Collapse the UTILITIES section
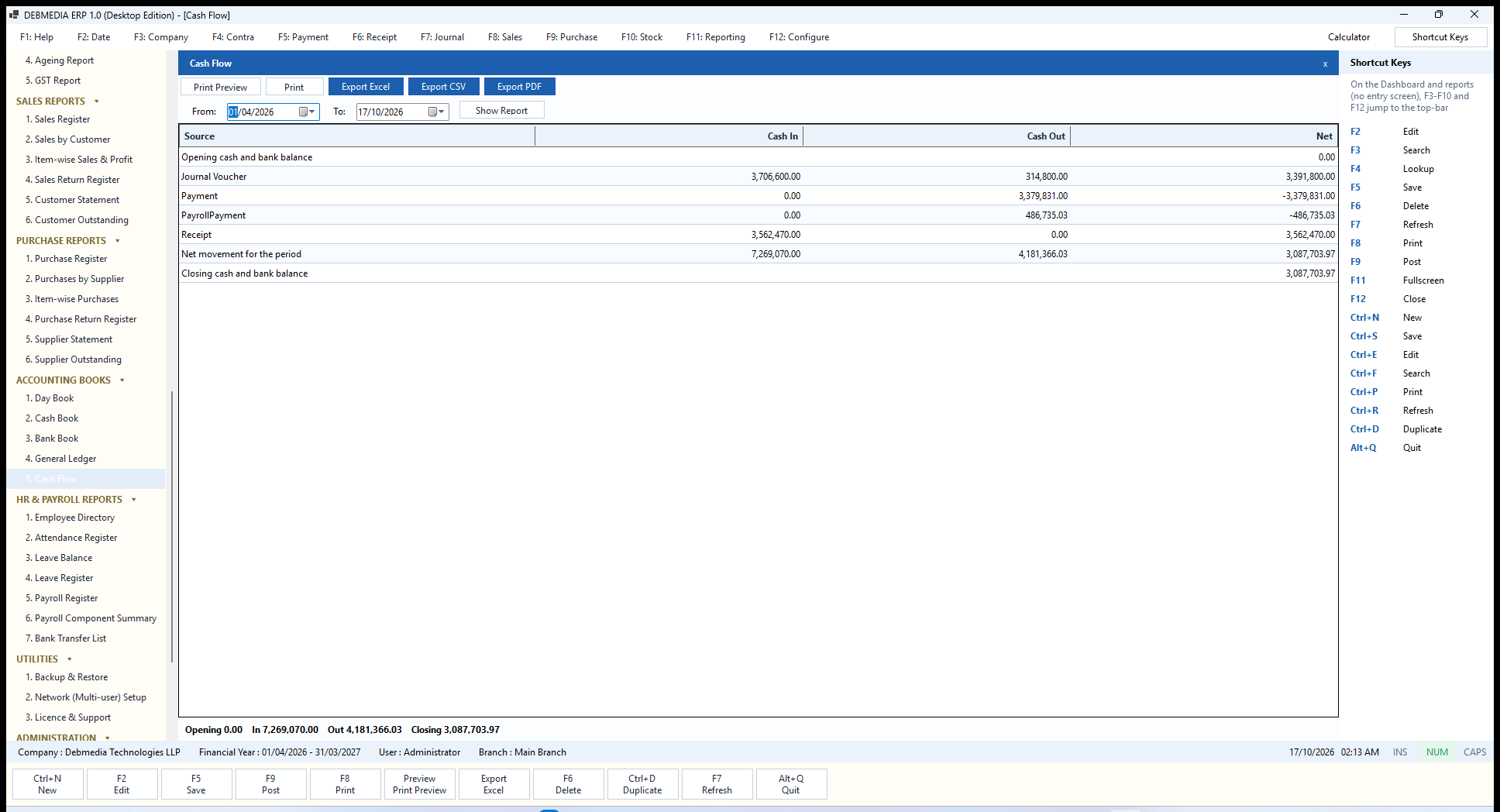 [70, 659]
